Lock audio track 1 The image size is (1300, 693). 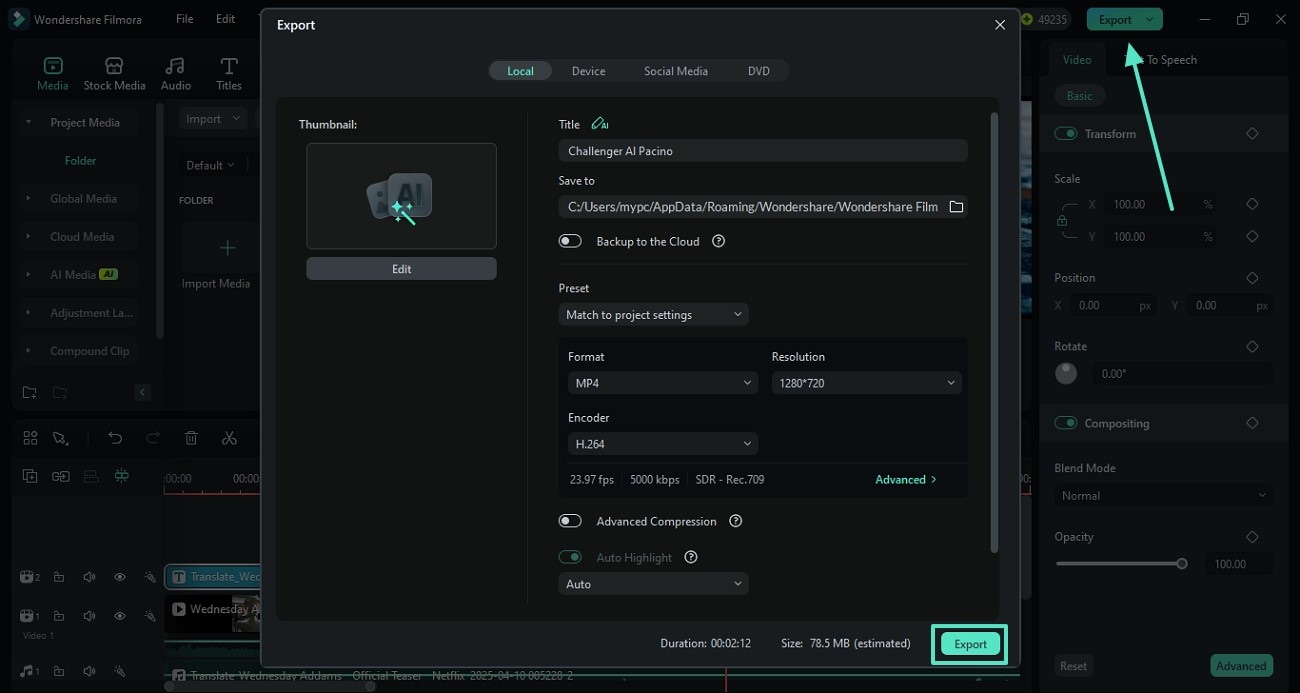click(59, 671)
